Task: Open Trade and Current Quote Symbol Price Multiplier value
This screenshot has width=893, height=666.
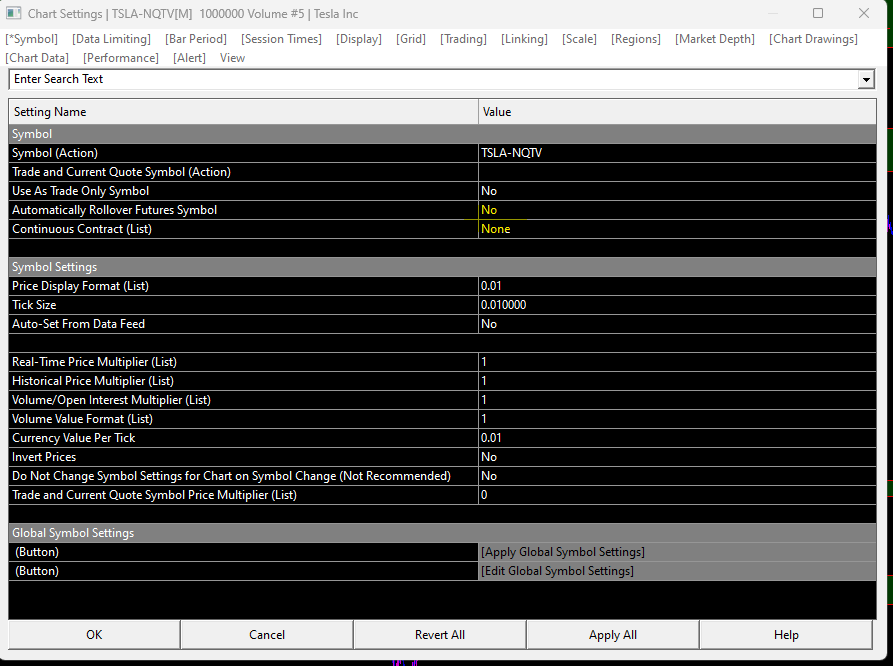Action: pos(677,495)
